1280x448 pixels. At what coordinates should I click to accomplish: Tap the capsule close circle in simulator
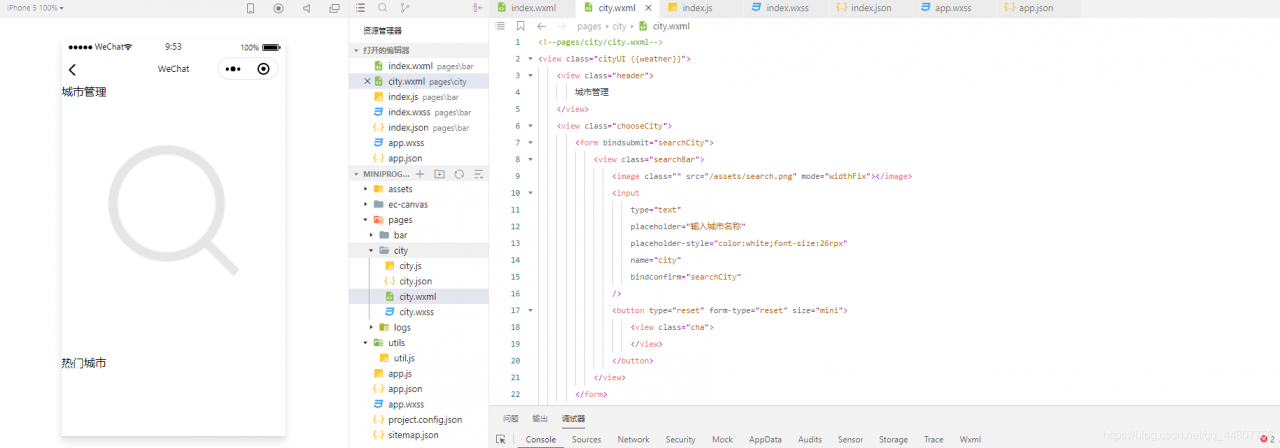263,69
